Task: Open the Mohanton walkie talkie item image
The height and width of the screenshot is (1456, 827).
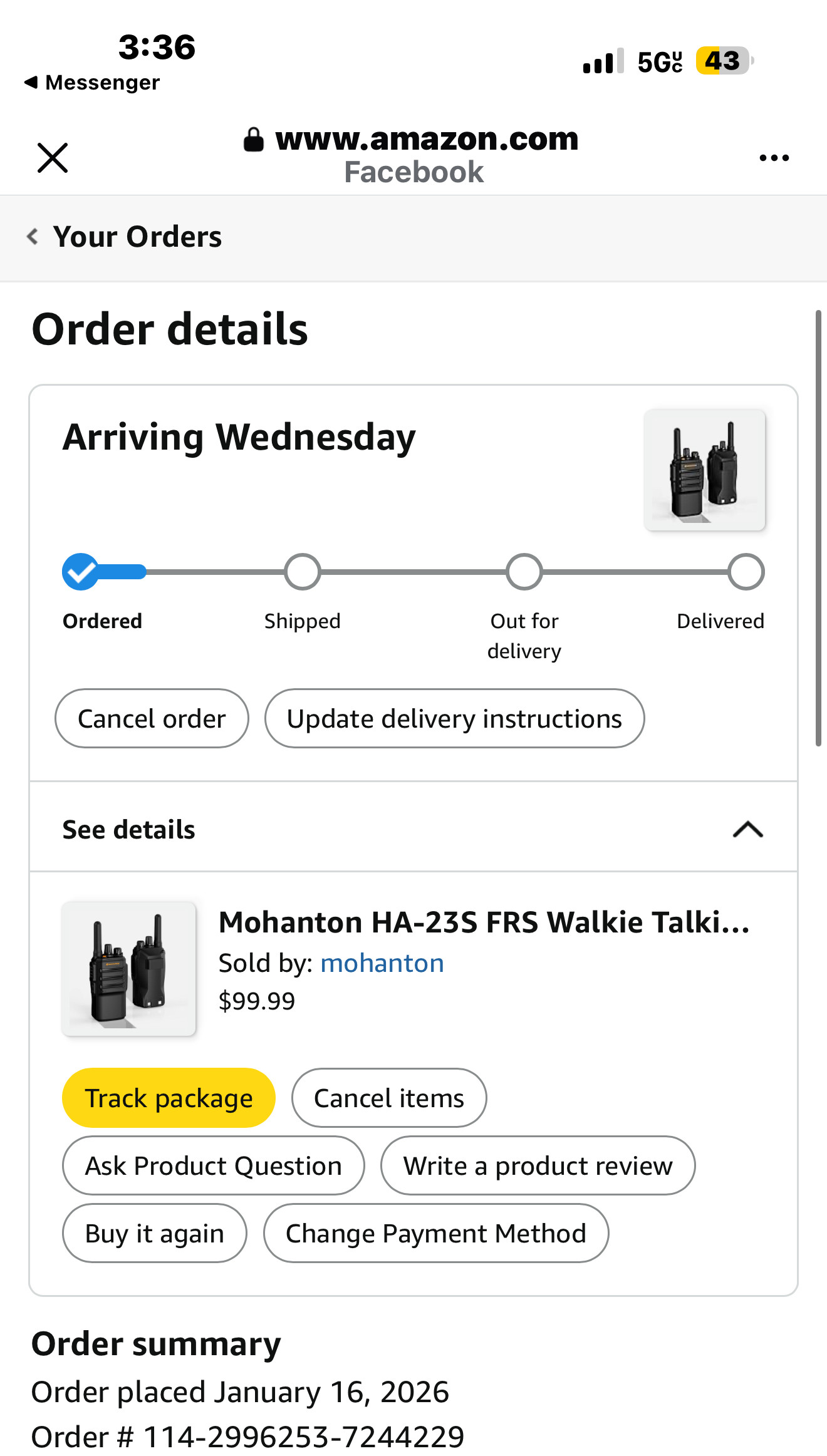Action: 129,969
